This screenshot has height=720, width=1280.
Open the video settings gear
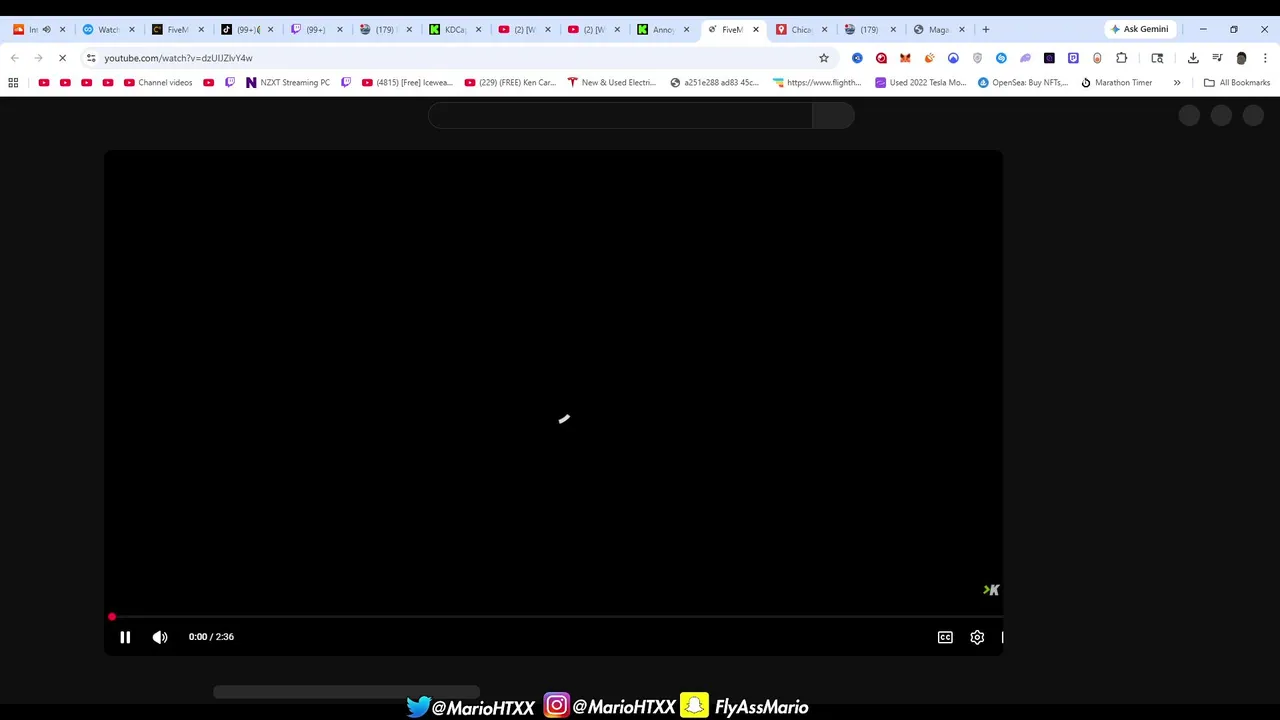click(x=977, y=637)
